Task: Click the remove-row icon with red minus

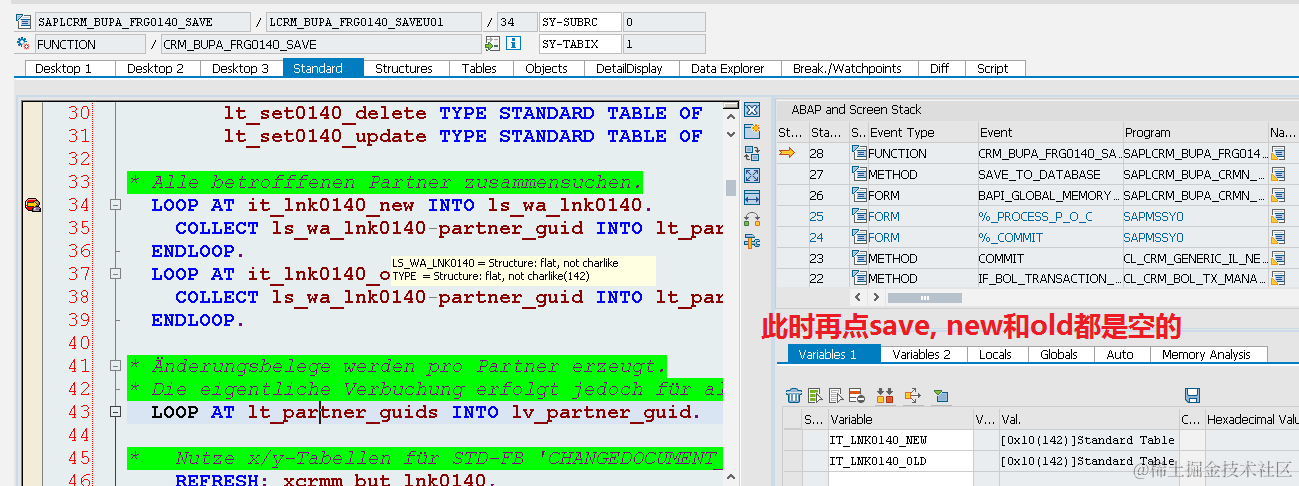Action: point(857,396)
